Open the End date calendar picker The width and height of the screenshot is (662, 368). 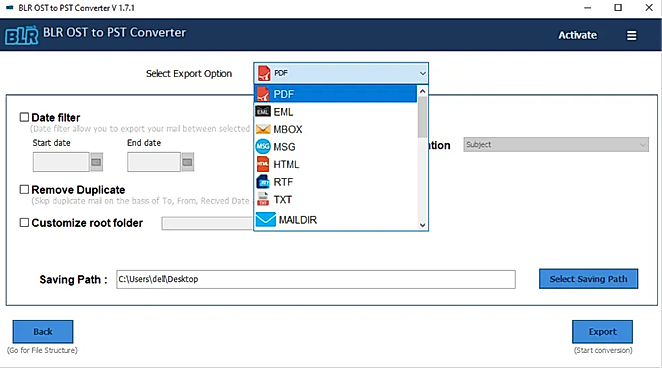click(x=188, y=162)
